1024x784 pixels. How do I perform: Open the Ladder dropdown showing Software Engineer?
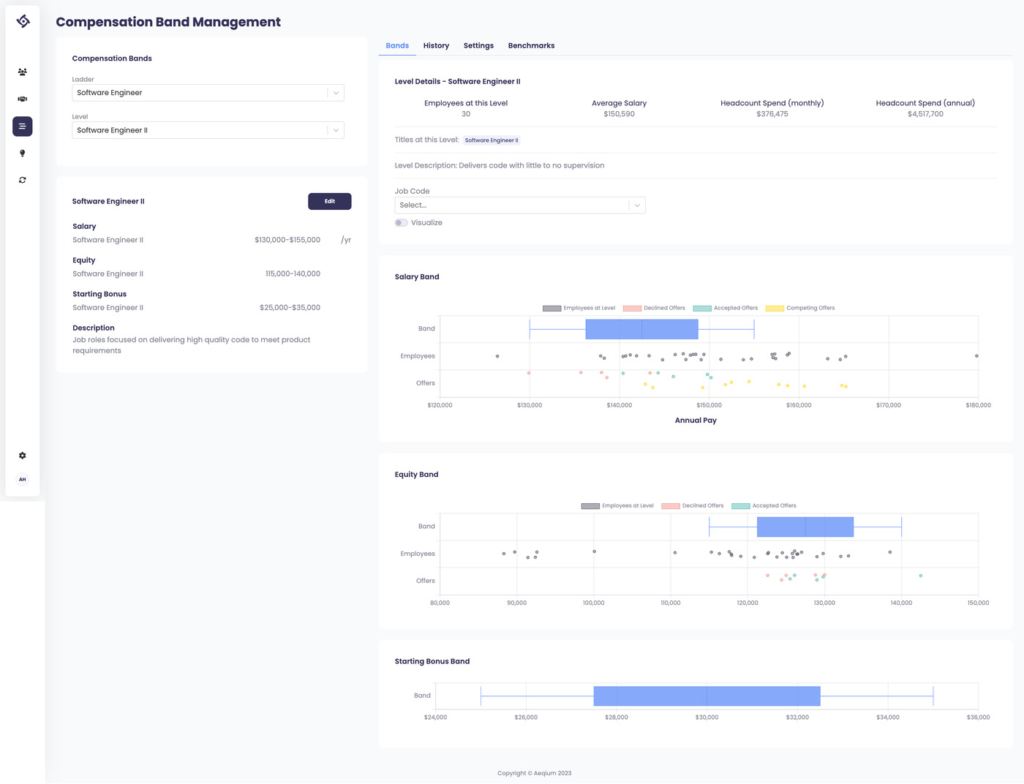pyautogui.click(x=205, y=92)
